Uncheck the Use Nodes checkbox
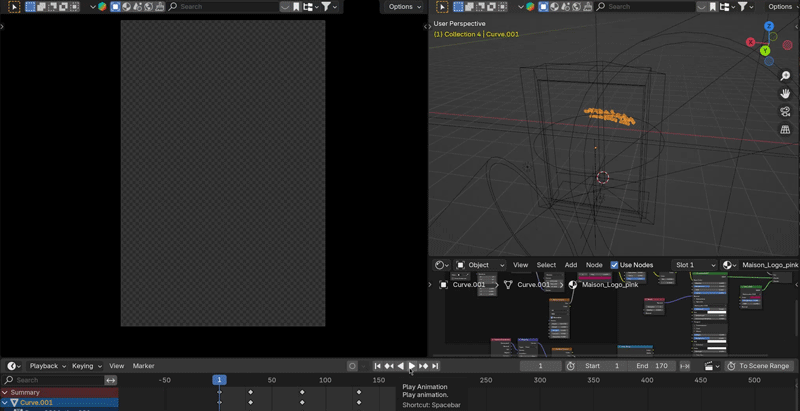Viewport: 800px width, 411px height. [x=614, y=265]
